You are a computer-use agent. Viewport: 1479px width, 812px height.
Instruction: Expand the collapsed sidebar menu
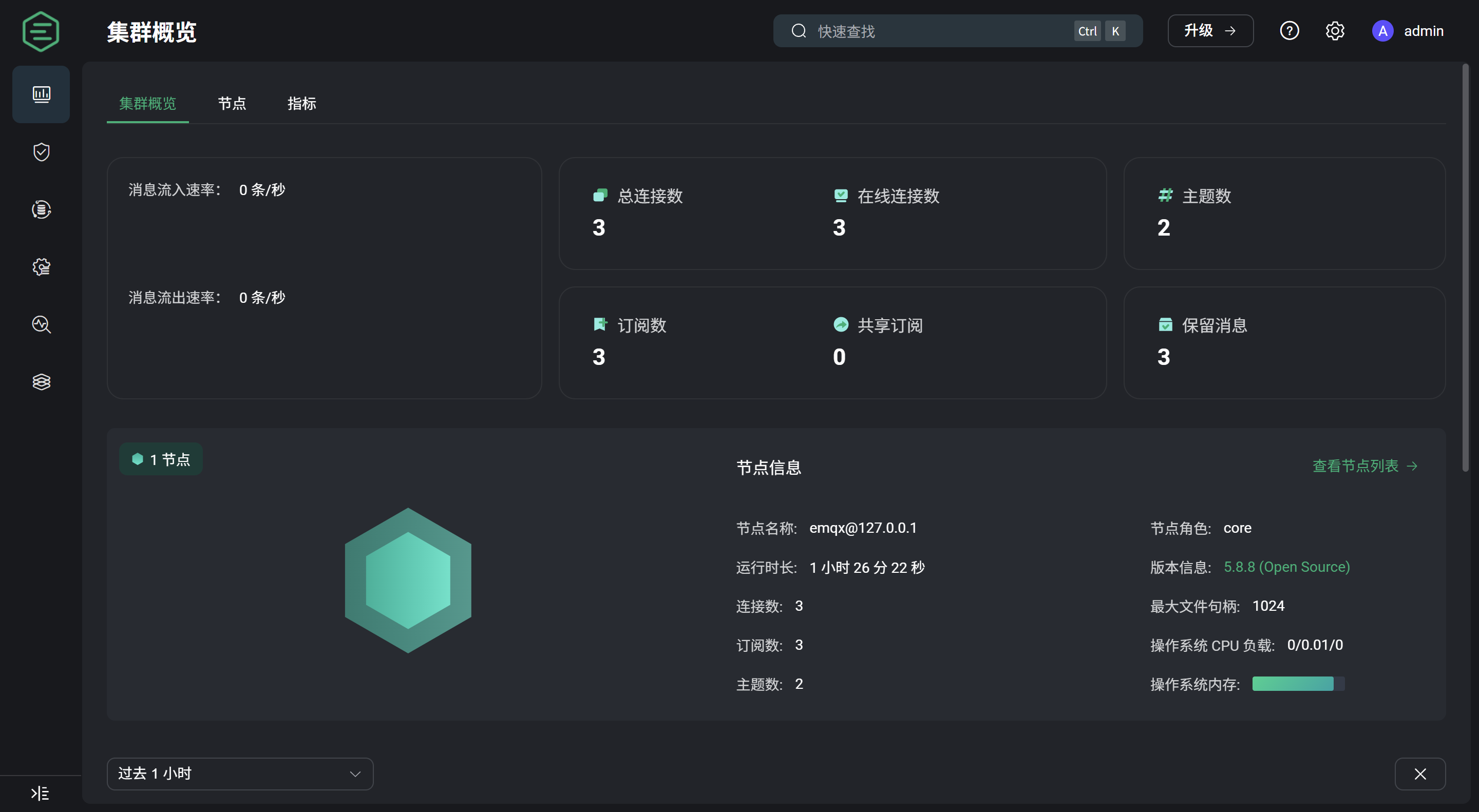40,793
